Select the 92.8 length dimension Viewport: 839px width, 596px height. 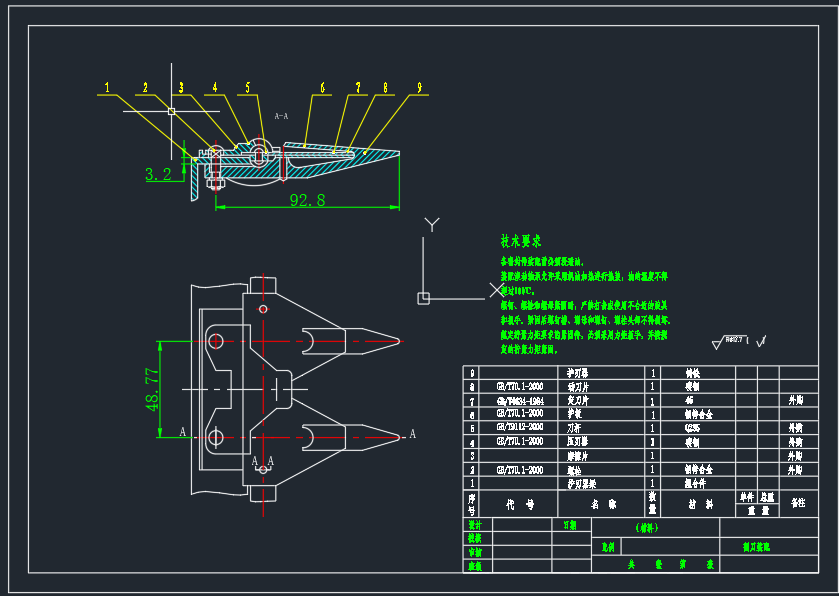click(x=307, y=200)
